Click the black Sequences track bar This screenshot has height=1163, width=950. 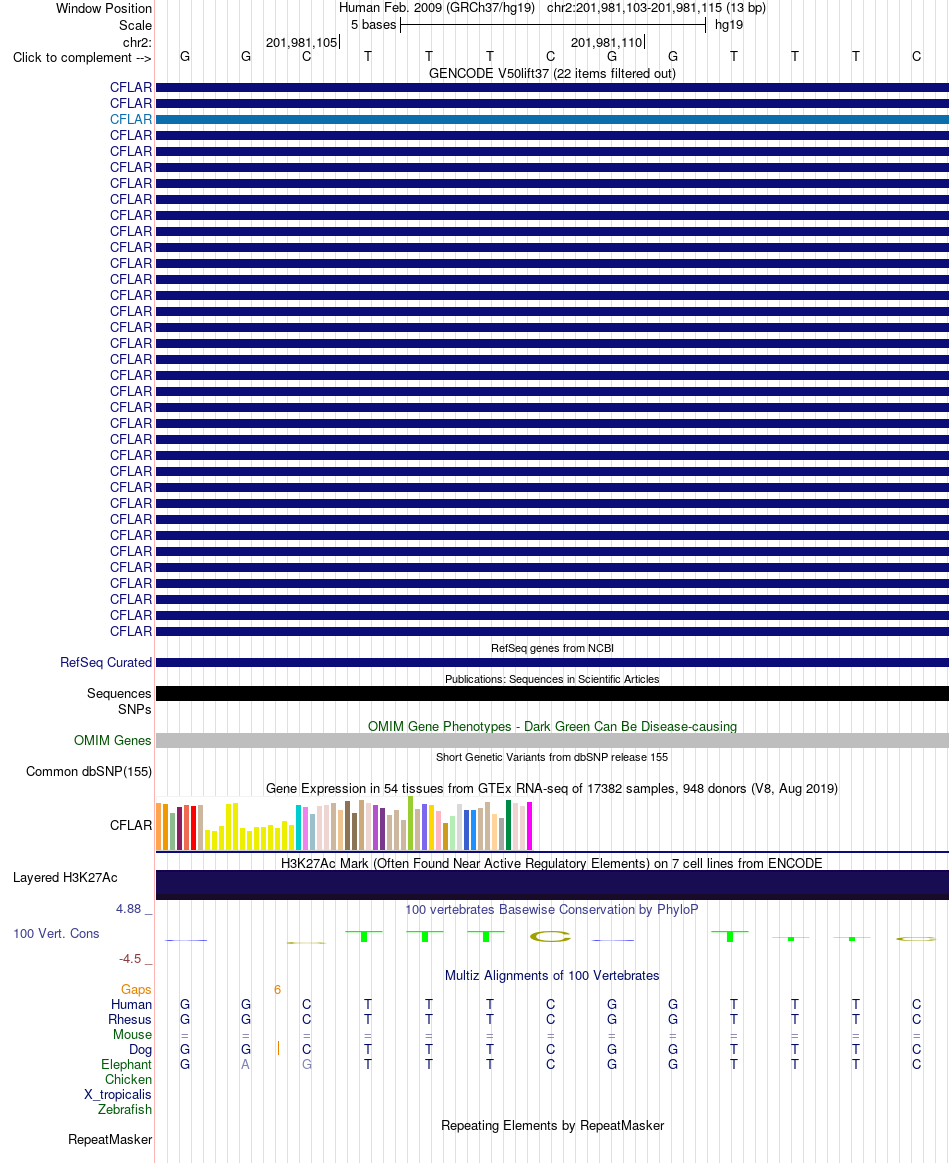coord(552,693)
